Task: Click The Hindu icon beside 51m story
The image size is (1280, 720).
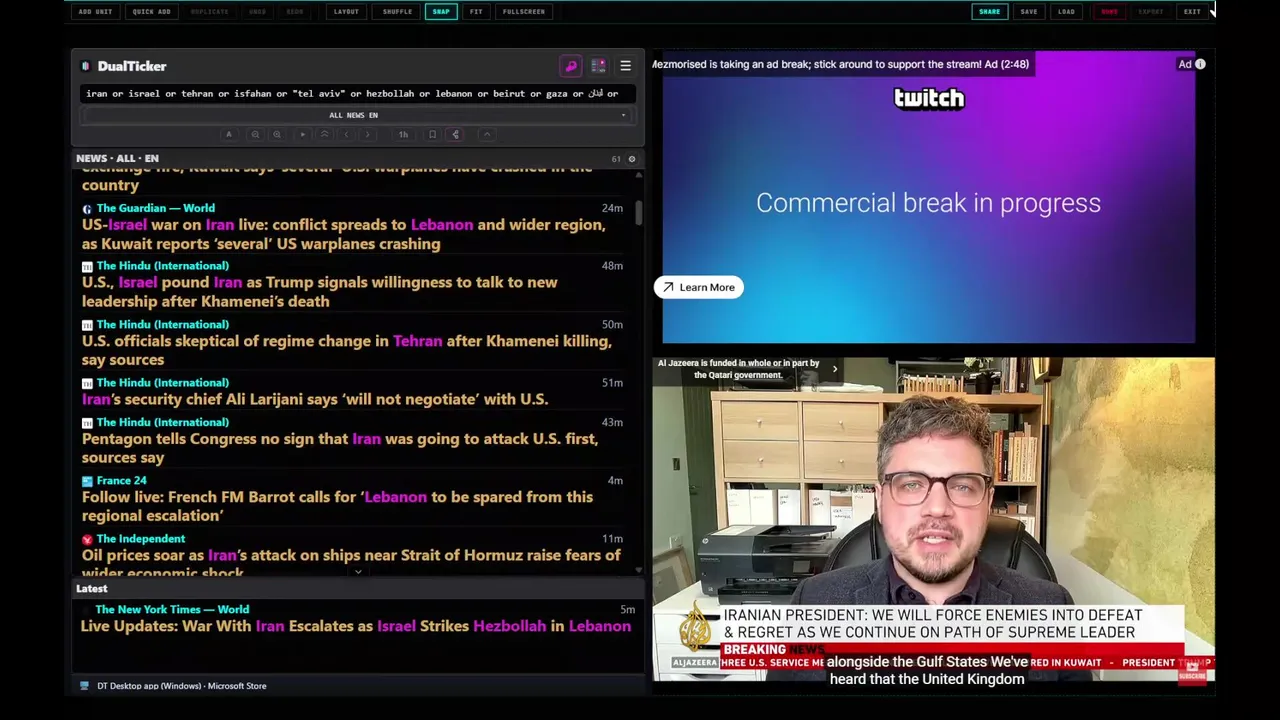Action: click(87, 383)
